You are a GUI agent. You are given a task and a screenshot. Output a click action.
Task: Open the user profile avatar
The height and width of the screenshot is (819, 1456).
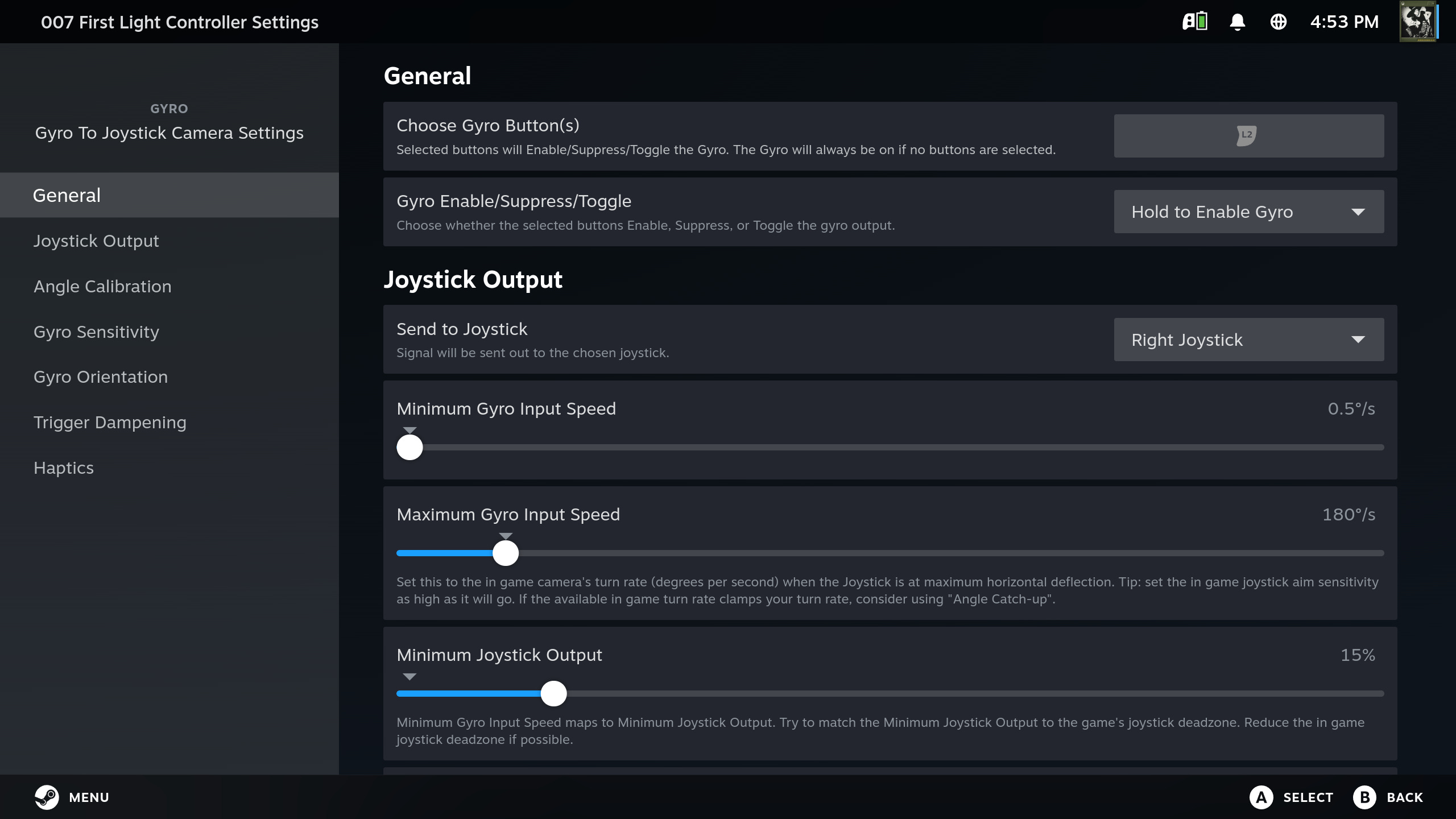pyautogui.click(x=1418, y=22)
